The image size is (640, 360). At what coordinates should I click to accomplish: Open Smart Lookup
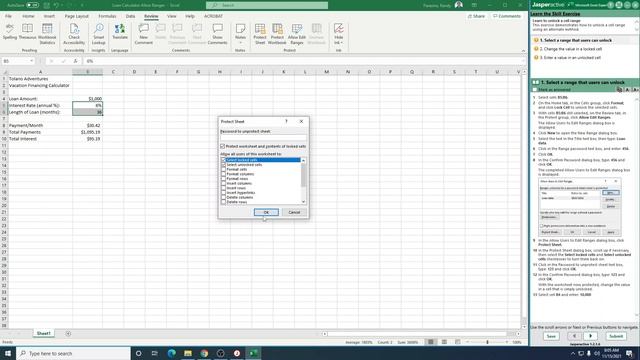98,34
